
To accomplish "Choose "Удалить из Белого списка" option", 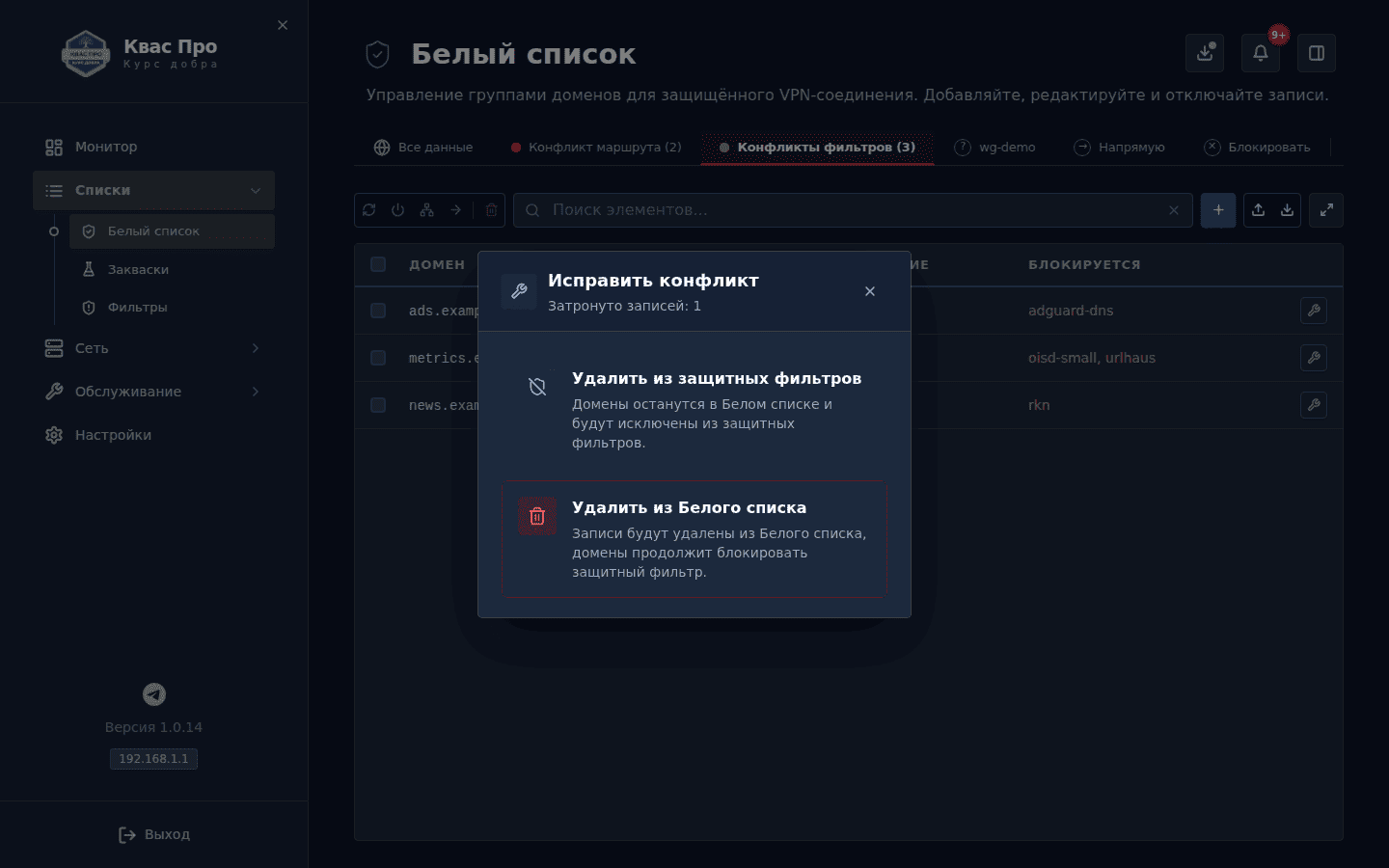I will [x=694, y=539].
